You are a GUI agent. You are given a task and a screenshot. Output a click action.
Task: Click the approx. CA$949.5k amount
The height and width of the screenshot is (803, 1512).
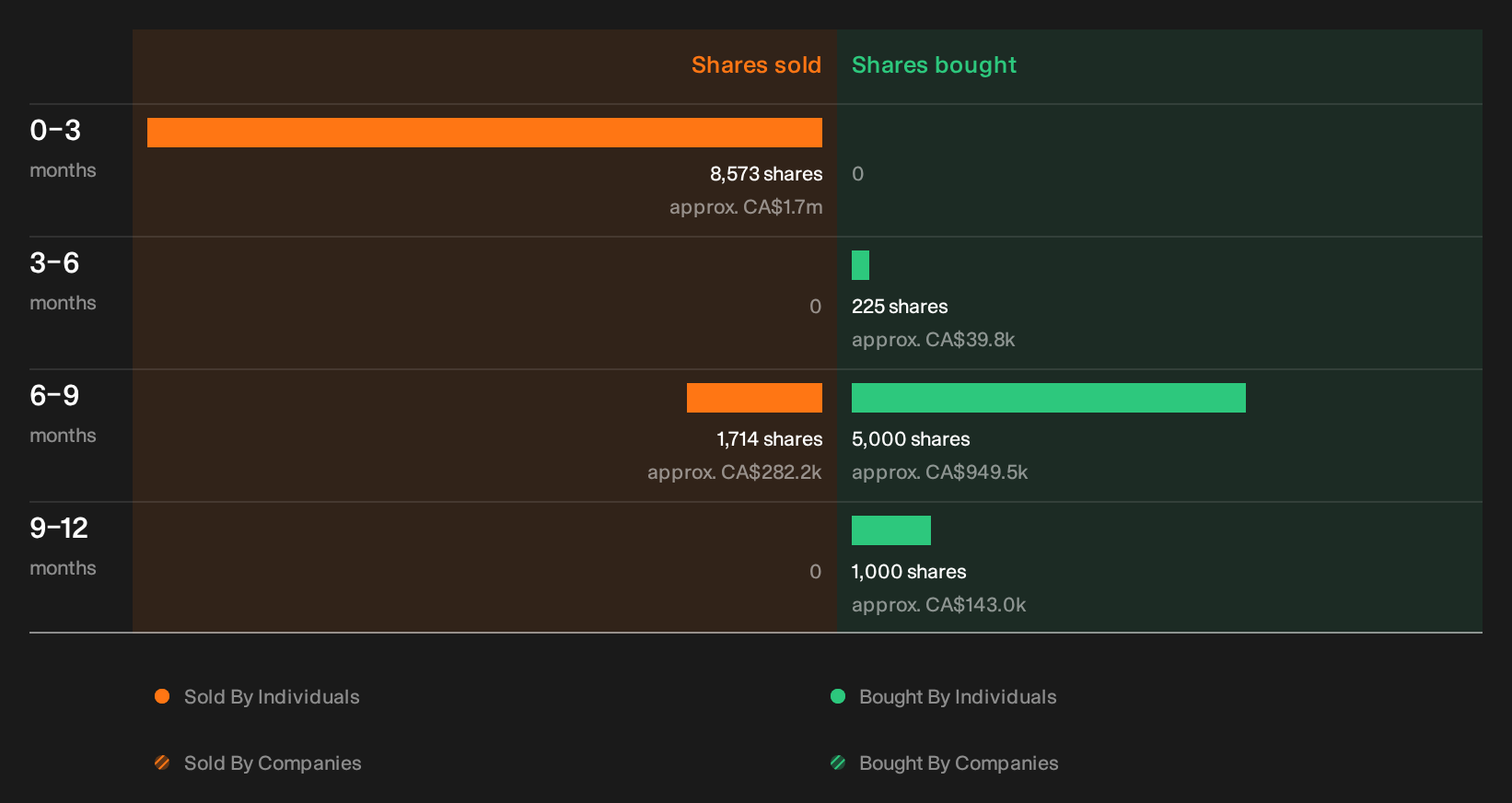(939, 472)
